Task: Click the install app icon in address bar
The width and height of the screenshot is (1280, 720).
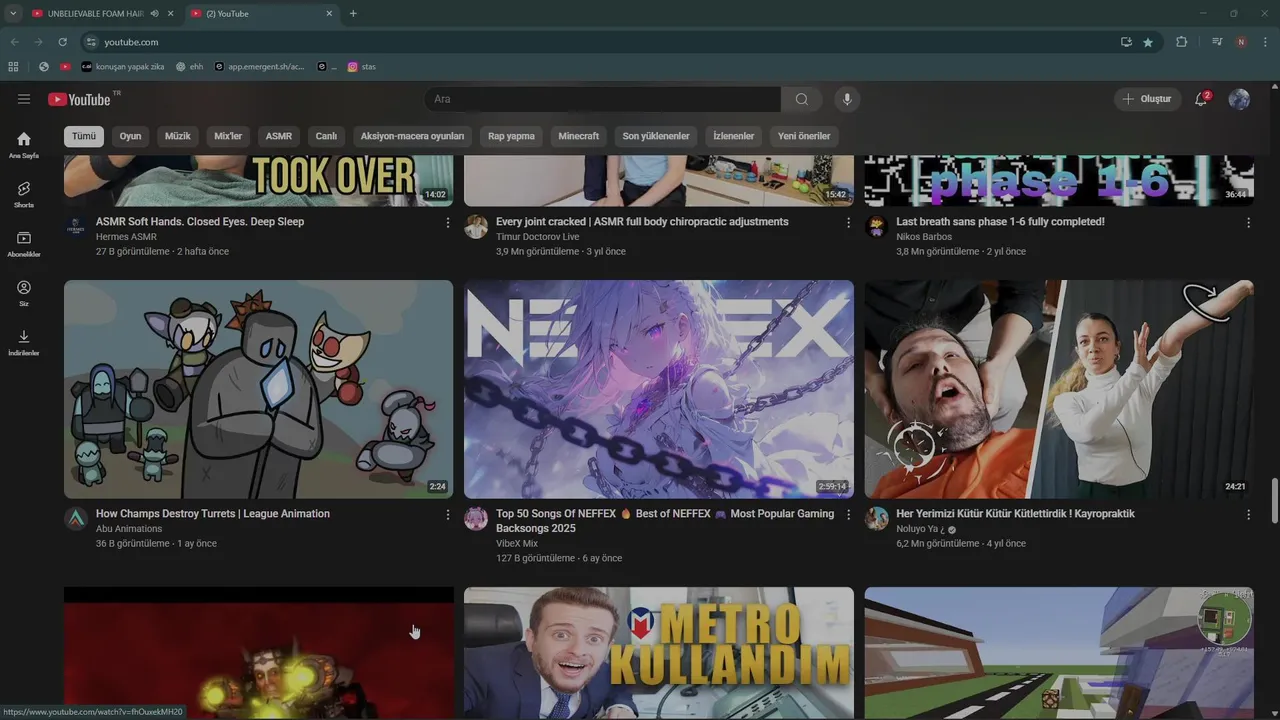Action: [x=1126, y=42]
